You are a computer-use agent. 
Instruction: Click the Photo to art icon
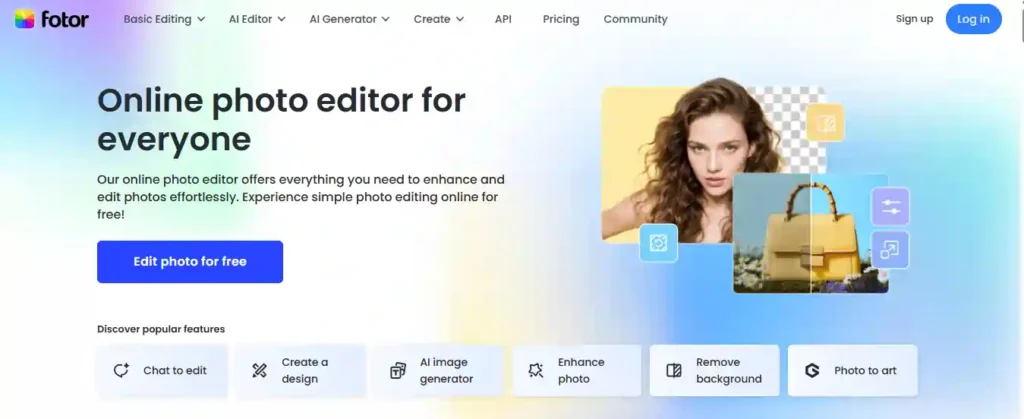coord(812,370)
